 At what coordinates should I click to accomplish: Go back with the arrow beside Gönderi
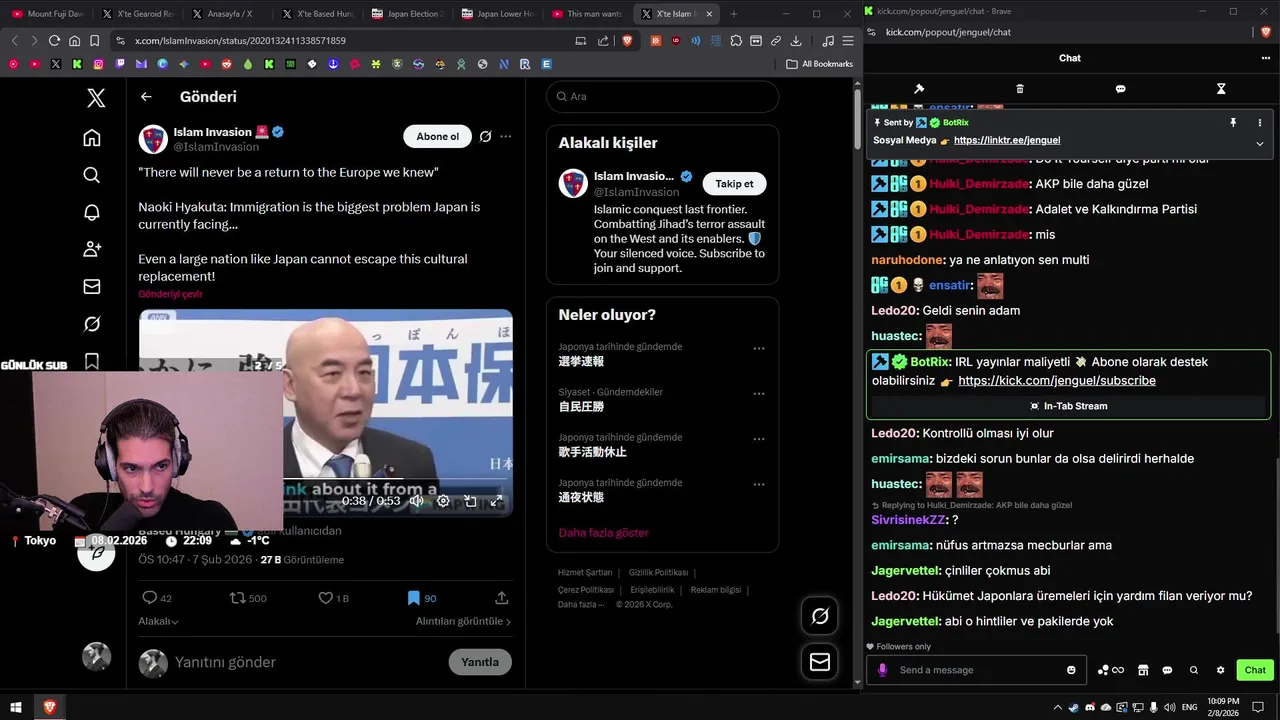(x=146, y=97)
